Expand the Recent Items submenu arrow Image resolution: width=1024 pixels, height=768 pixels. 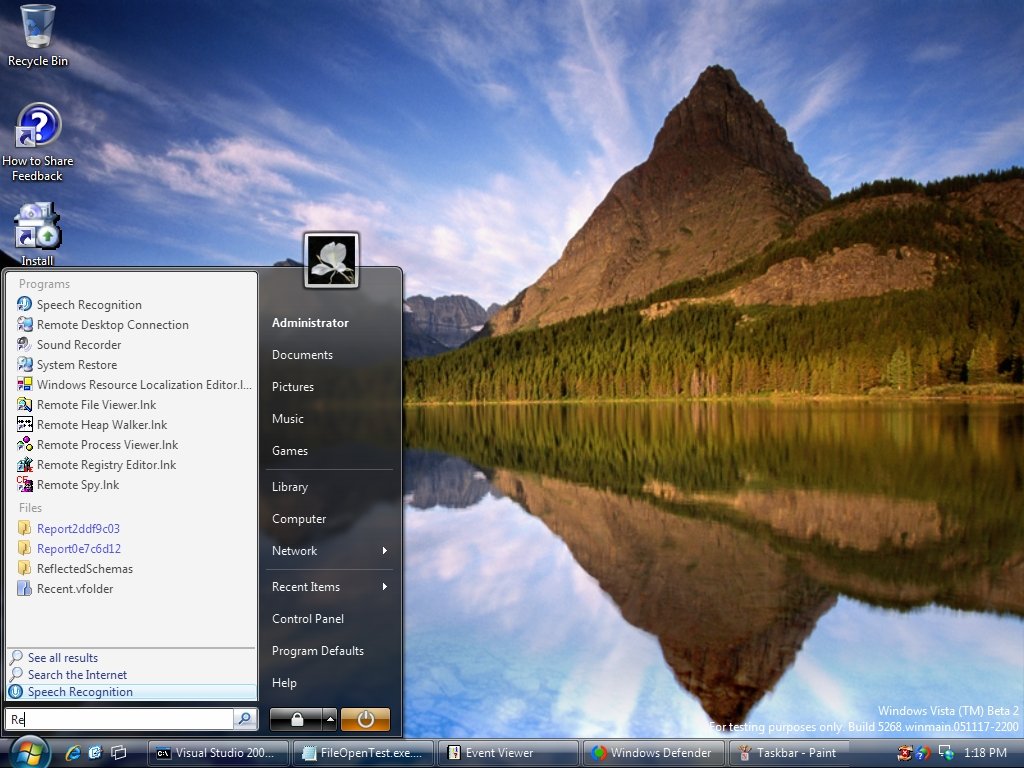tap(384, 587)
